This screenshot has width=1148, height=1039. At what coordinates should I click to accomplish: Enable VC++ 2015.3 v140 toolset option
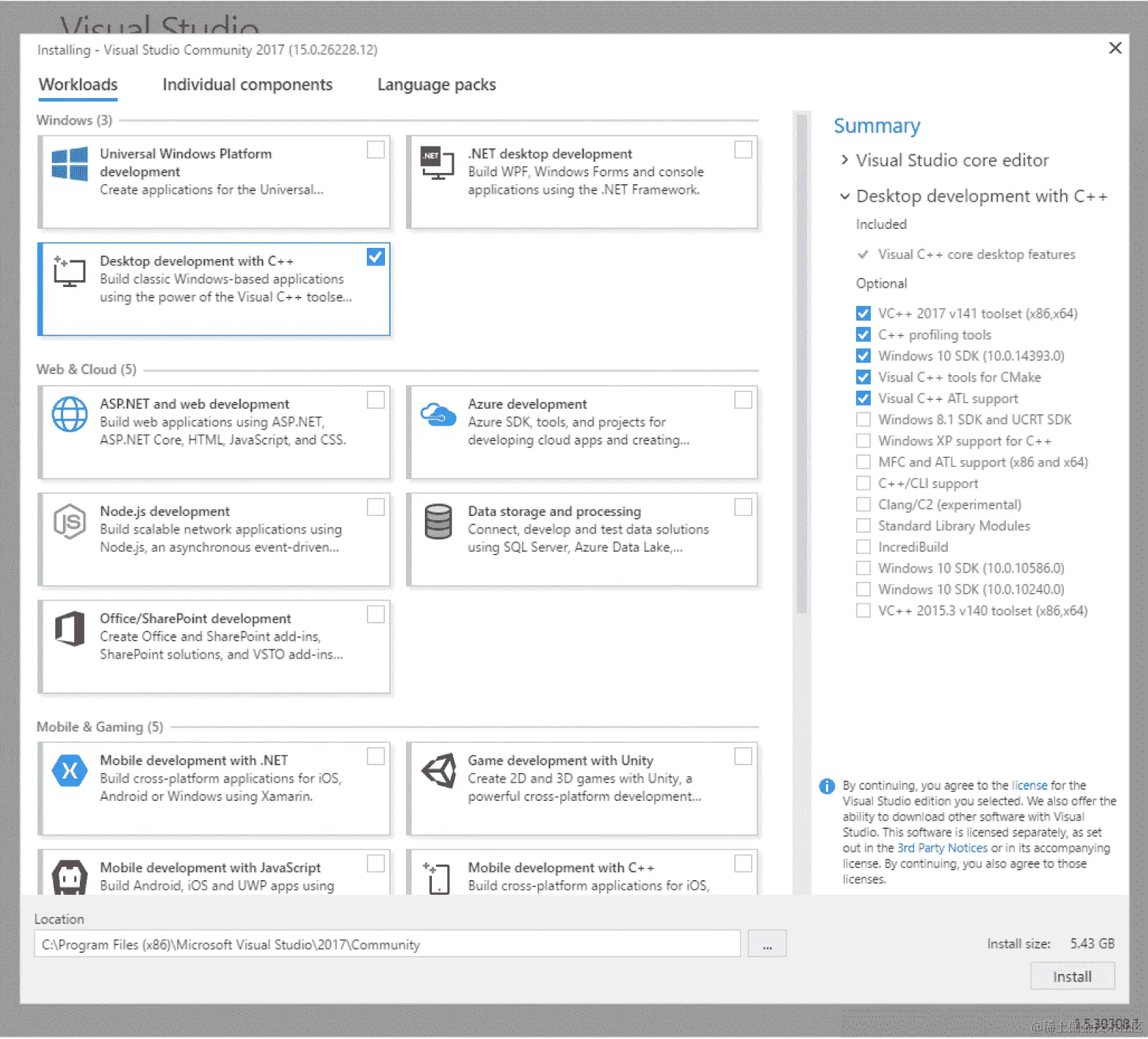(x=864, y=611)
